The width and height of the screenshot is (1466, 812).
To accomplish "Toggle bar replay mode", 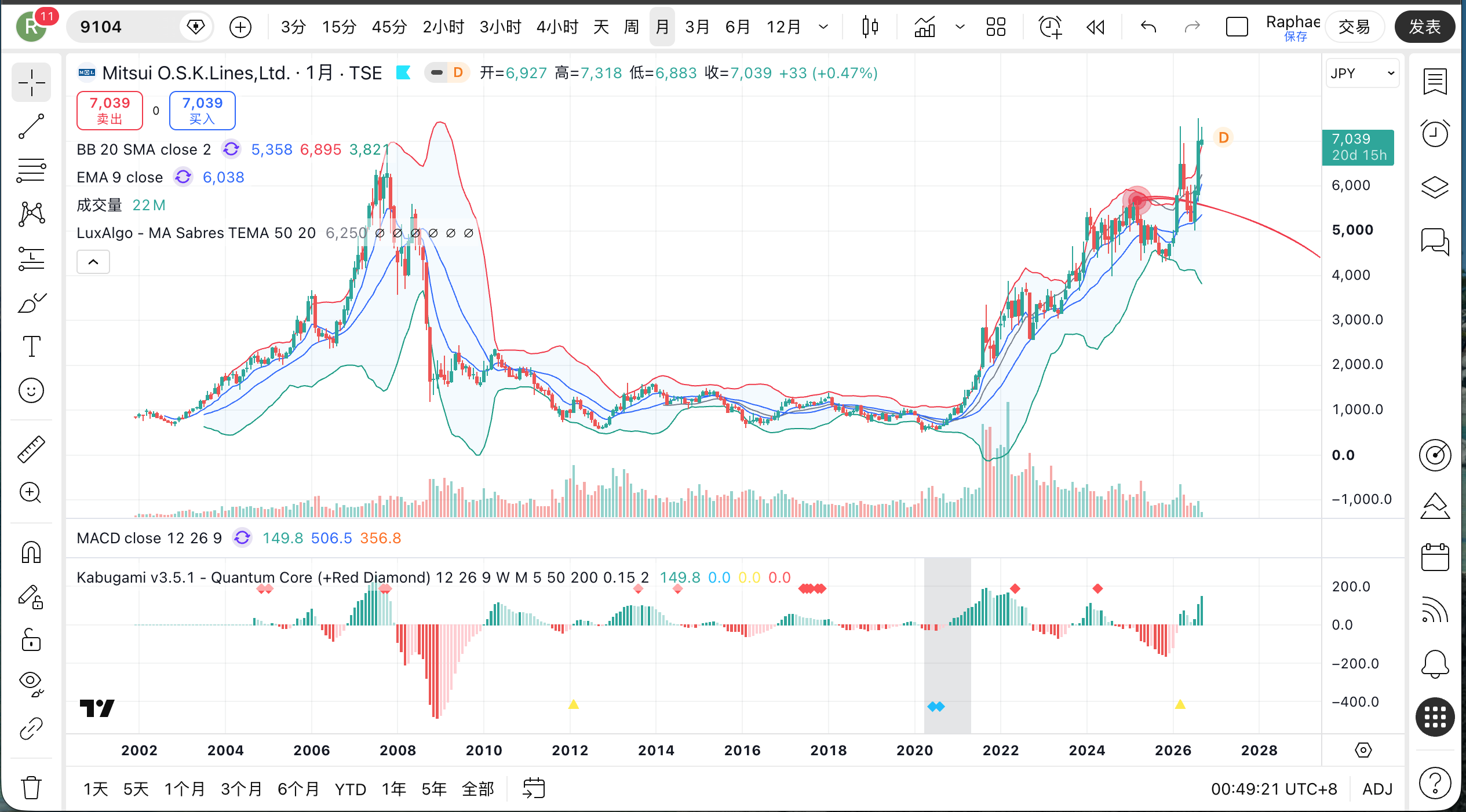I will (1095, 27).
